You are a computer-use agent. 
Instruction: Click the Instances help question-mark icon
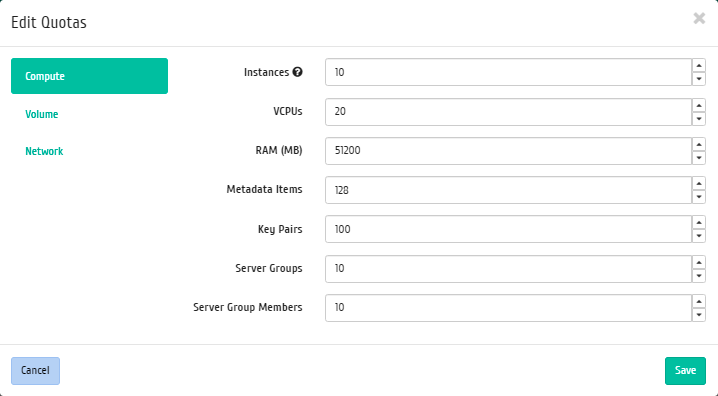(298, 72)
